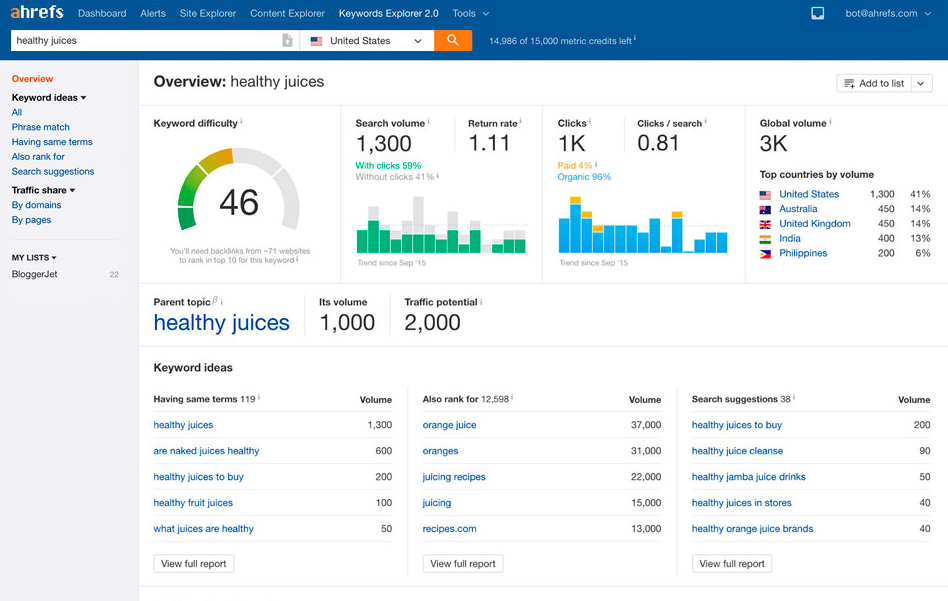Viewport: 948px width, 601px height.
Task: Click the Add to list button
Action: tap(874, 84)
